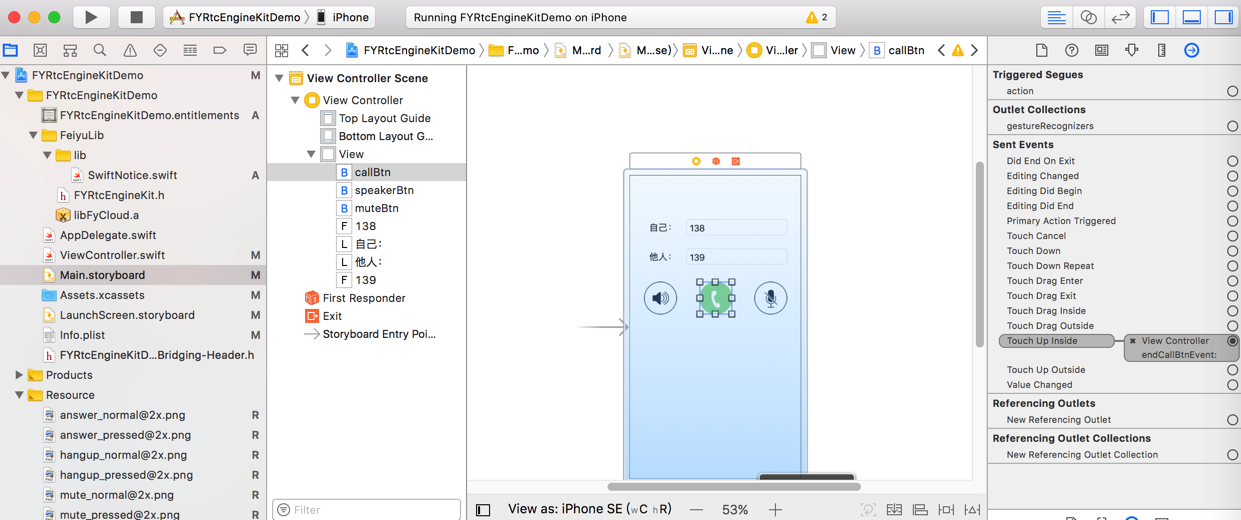
Task: Collapse the View Controller Scene
Action: (x=279, y=78)
